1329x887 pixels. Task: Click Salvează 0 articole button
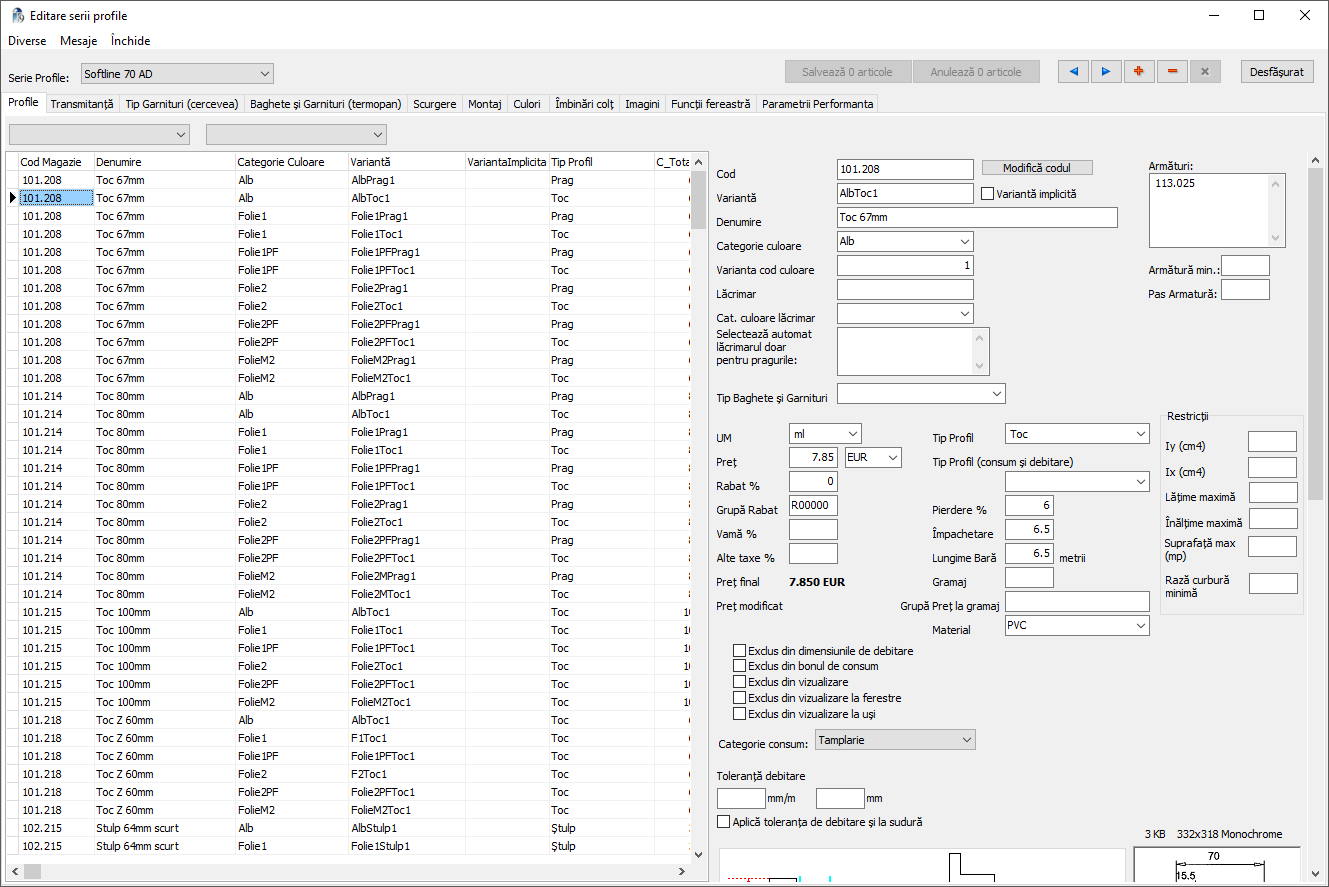pyautogui.click(x=848, y=72)
